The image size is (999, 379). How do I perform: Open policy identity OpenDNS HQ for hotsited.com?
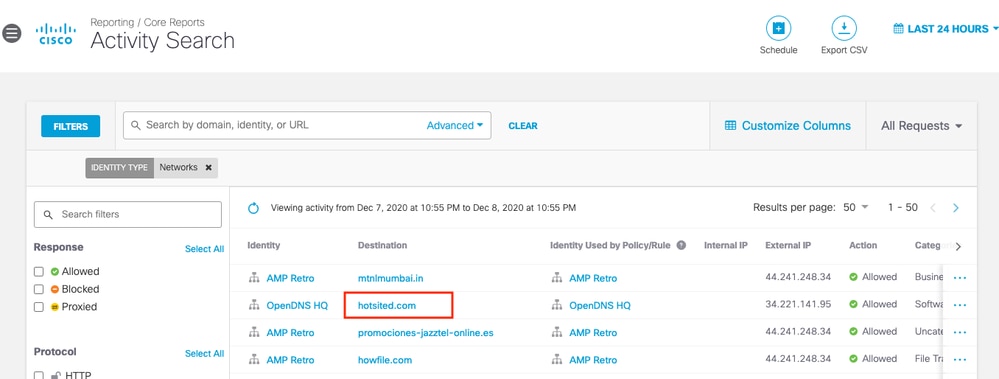coord(600,306)
